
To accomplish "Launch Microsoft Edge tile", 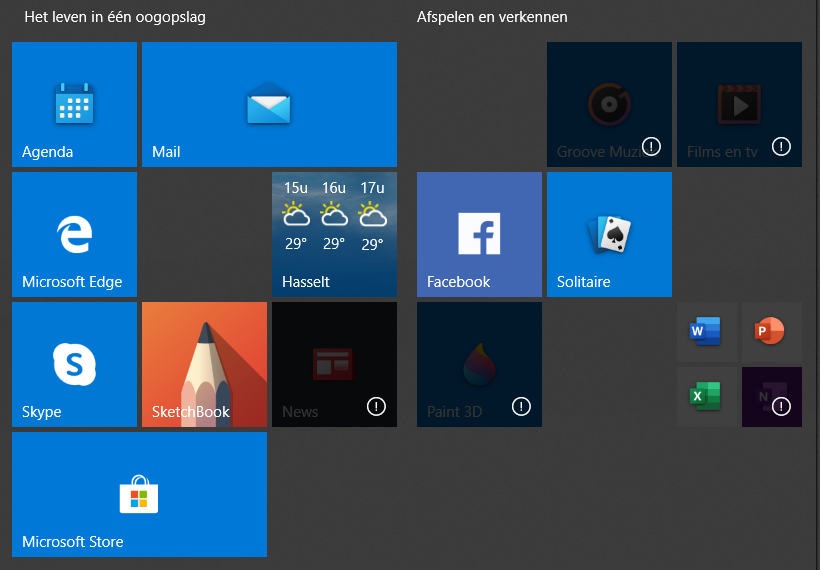I will coord(74,234).
